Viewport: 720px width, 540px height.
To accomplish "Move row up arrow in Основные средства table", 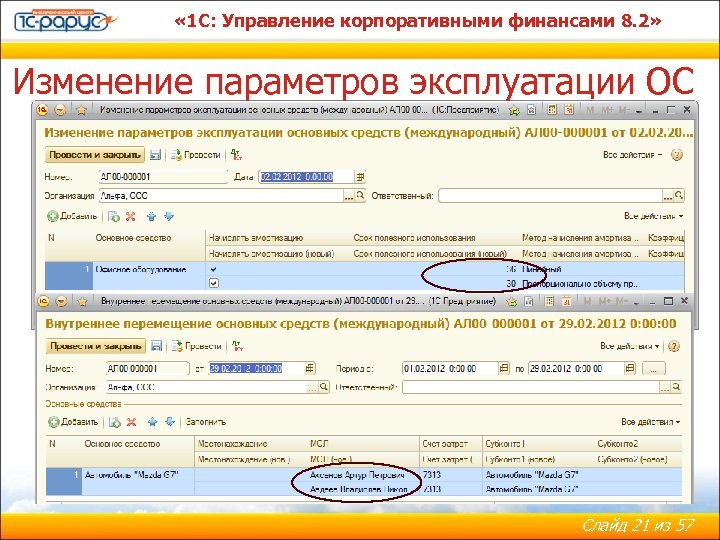I will click(152, 422).
